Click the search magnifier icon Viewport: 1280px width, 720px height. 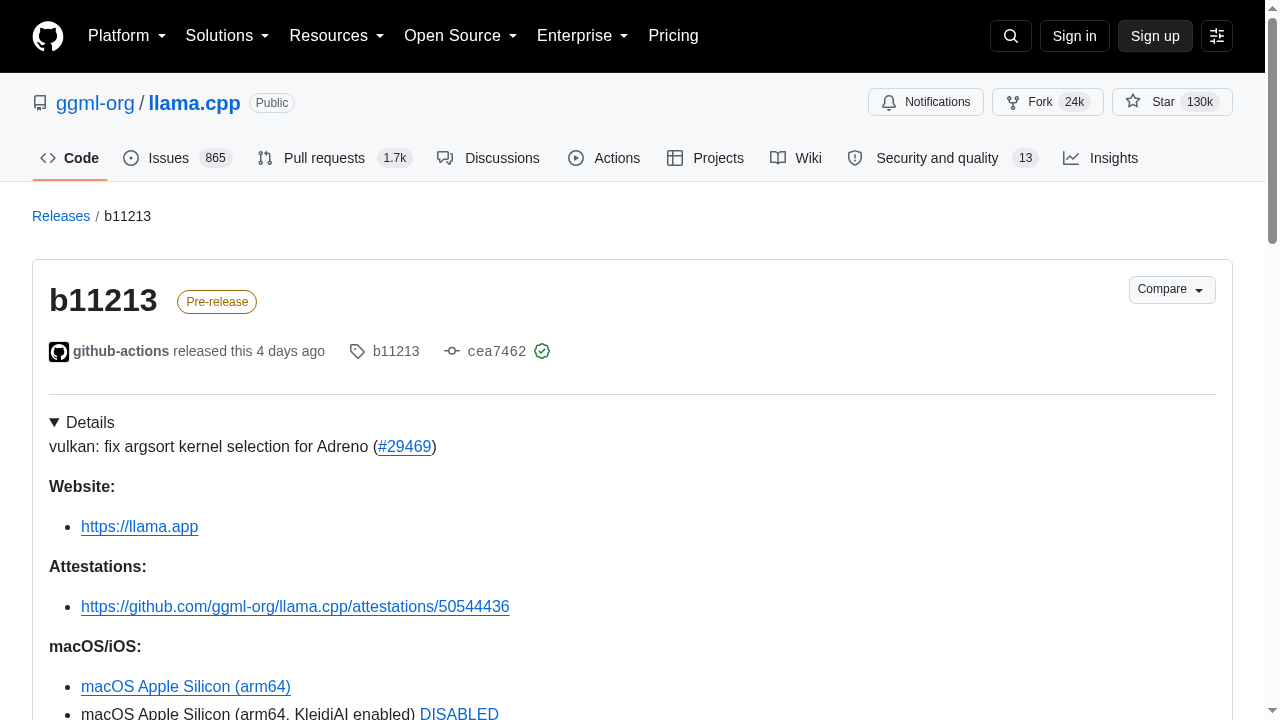[1011, 36]
